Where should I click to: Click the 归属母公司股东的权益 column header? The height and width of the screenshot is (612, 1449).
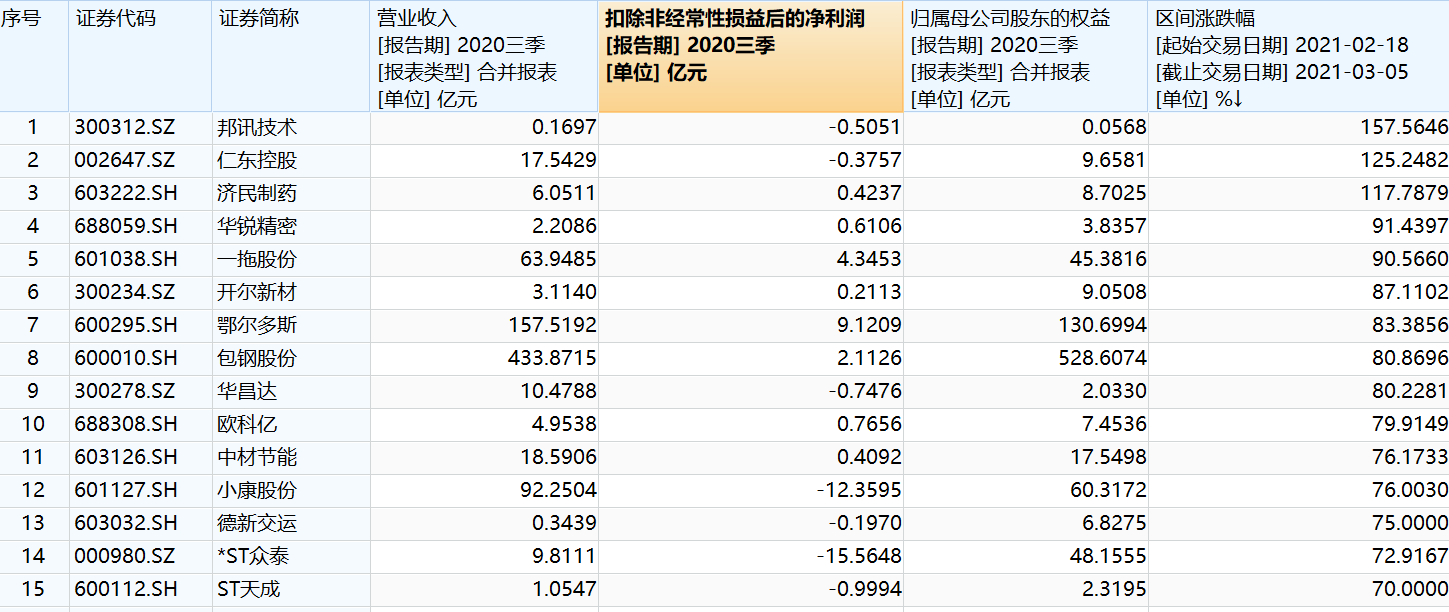[x=1026, y=56]
